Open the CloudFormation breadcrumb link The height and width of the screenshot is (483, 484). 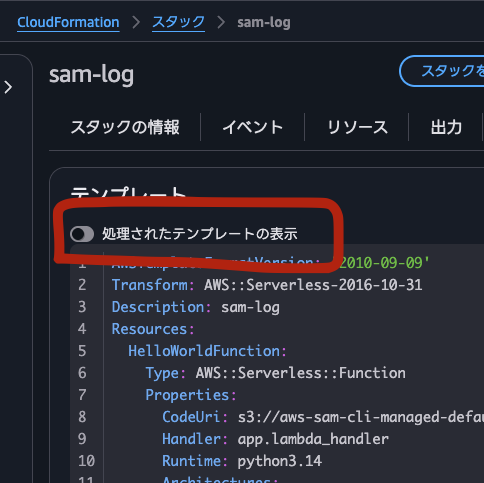[68, 23]
